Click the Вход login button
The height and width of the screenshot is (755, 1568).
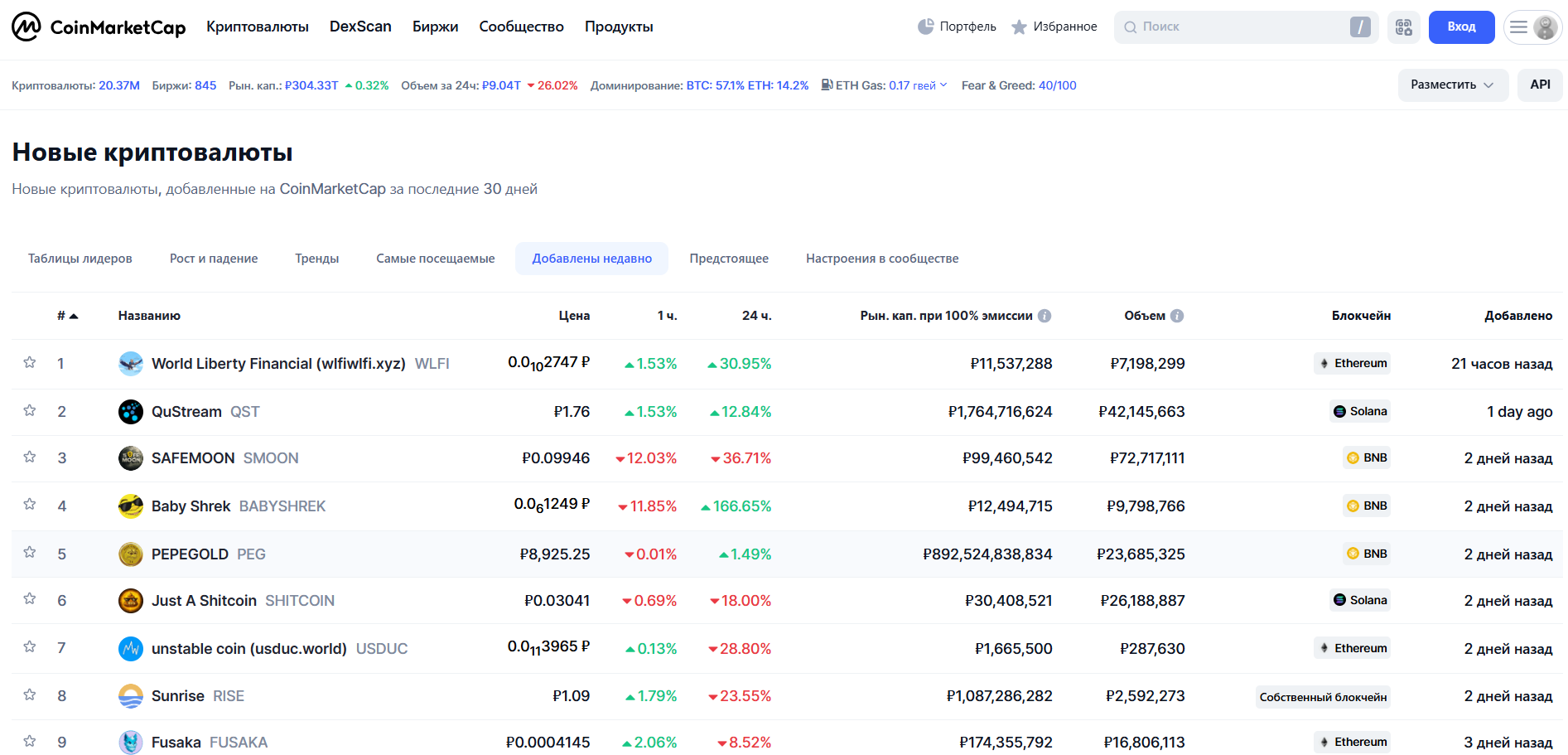[1461, 27]
